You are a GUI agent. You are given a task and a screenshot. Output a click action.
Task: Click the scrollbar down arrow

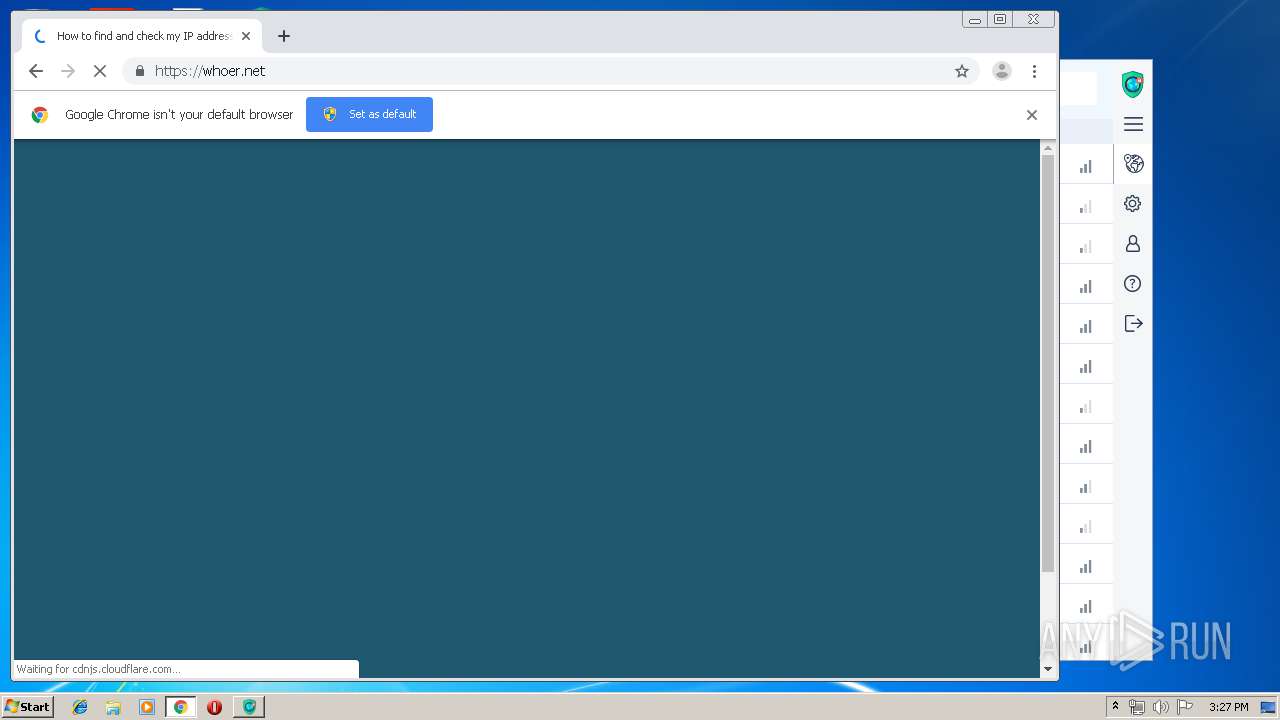(1048, 669)
